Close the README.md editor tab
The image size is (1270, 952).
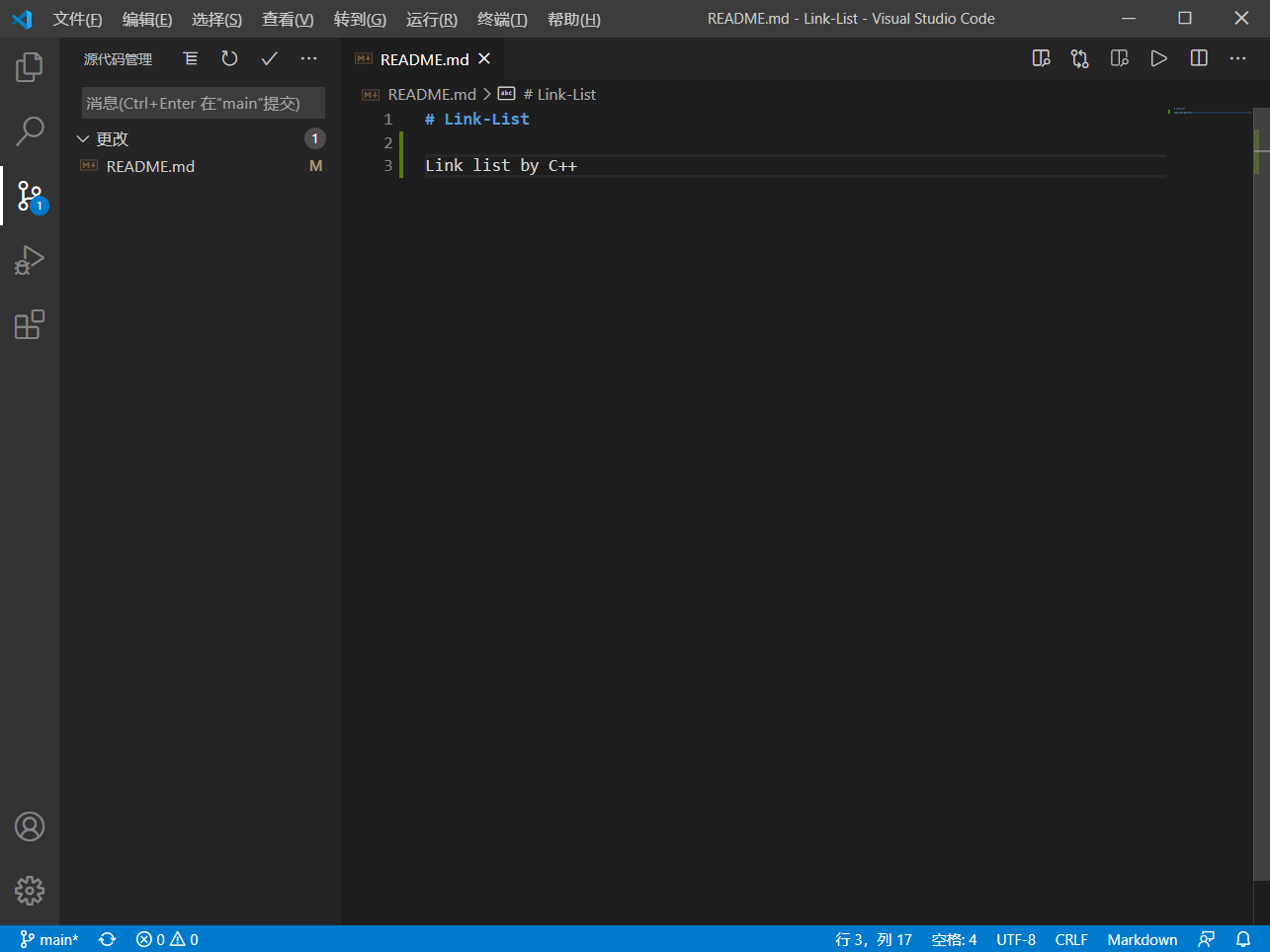tap(484, 59)
